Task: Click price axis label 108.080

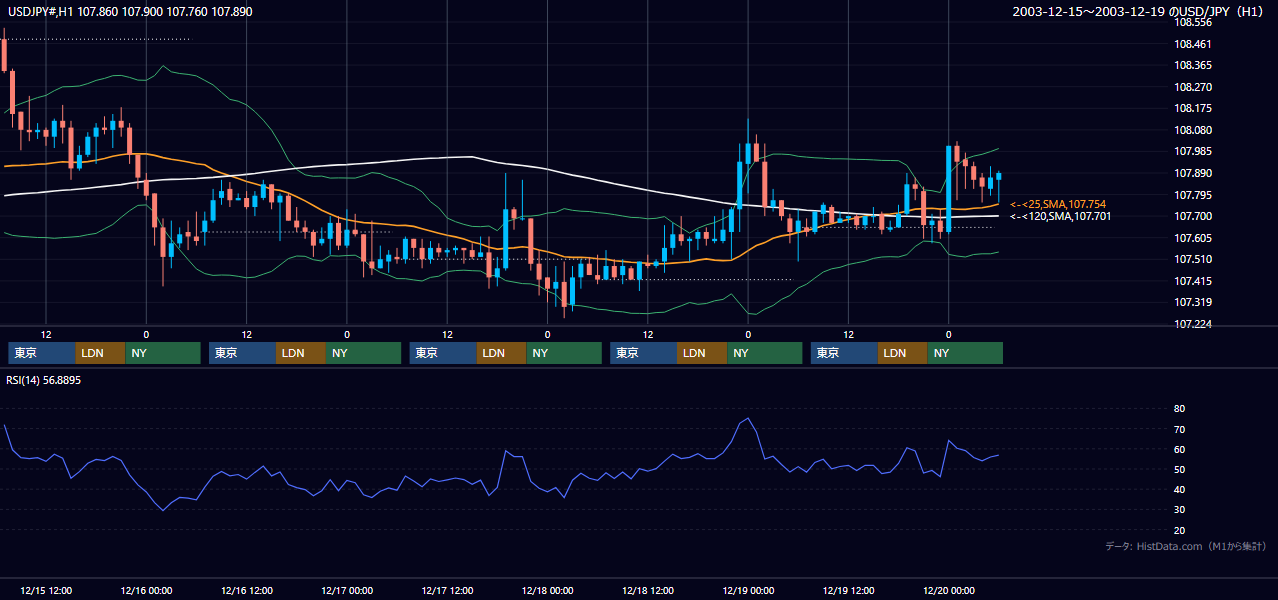Action: tap(1193, 130)
